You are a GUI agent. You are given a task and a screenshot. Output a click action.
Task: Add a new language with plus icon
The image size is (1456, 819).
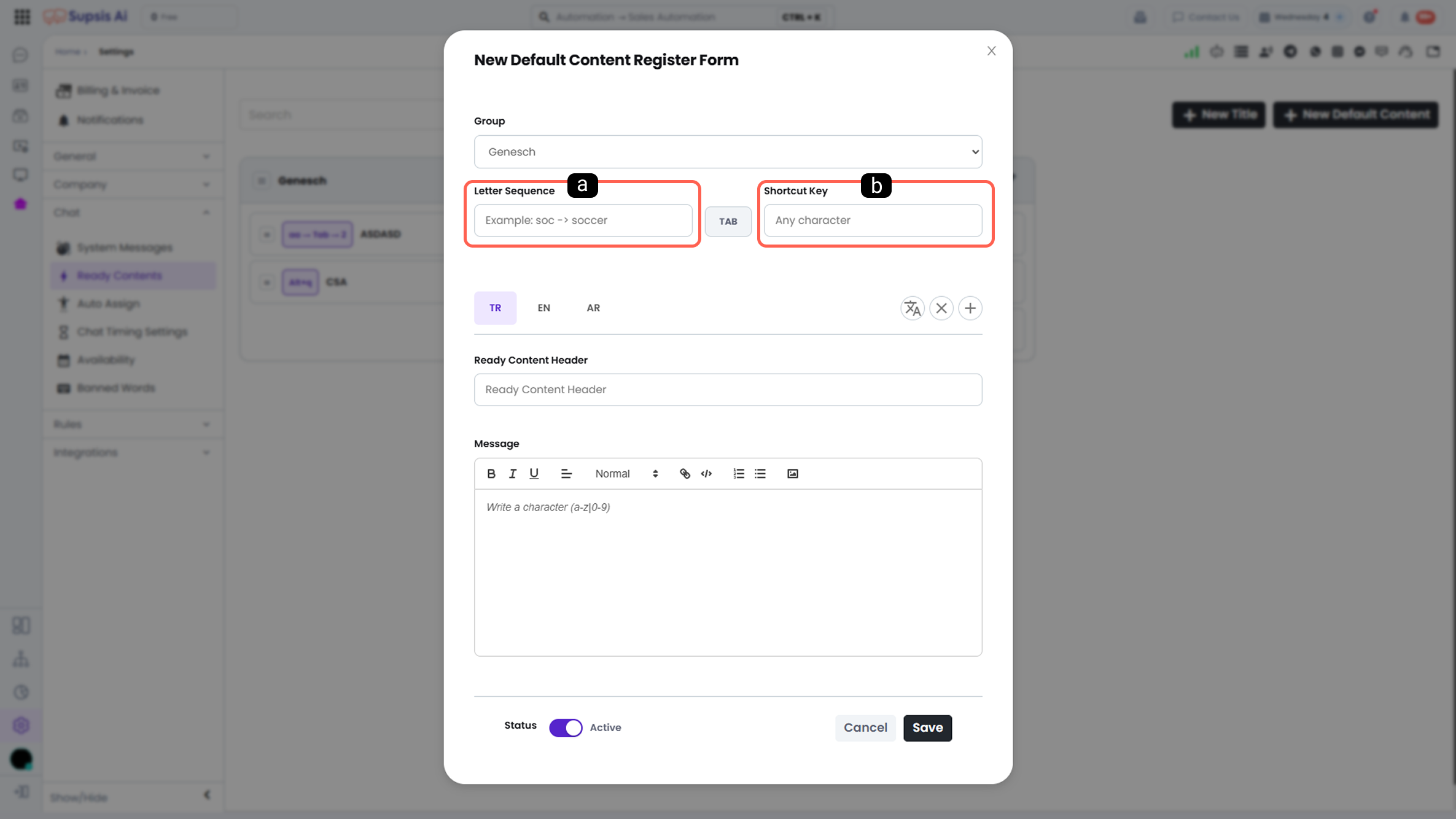coord(970,308)
